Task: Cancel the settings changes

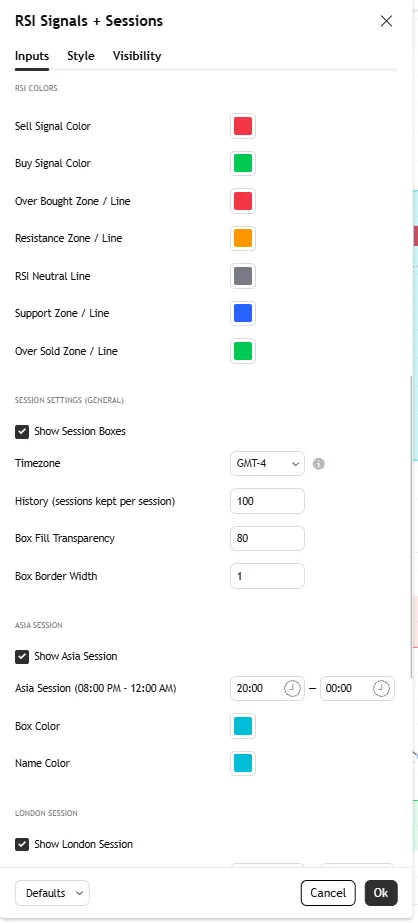Action: point(328,893)
